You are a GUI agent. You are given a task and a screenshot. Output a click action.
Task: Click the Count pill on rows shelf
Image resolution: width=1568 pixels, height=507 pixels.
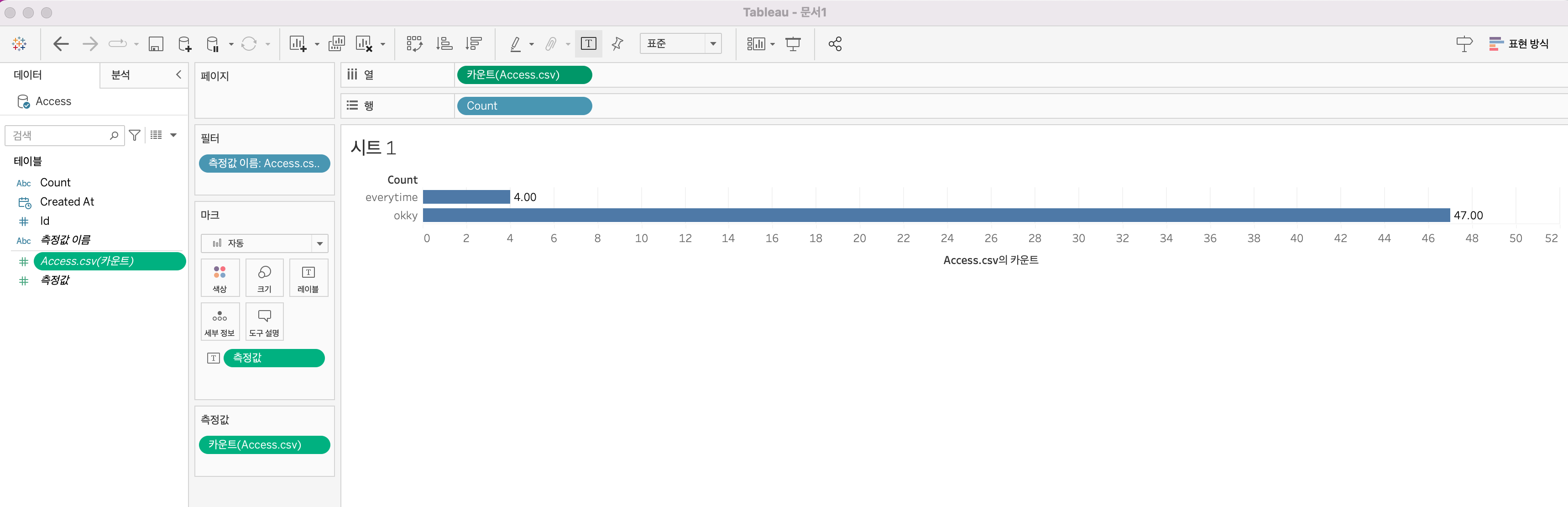pos(524,106)
